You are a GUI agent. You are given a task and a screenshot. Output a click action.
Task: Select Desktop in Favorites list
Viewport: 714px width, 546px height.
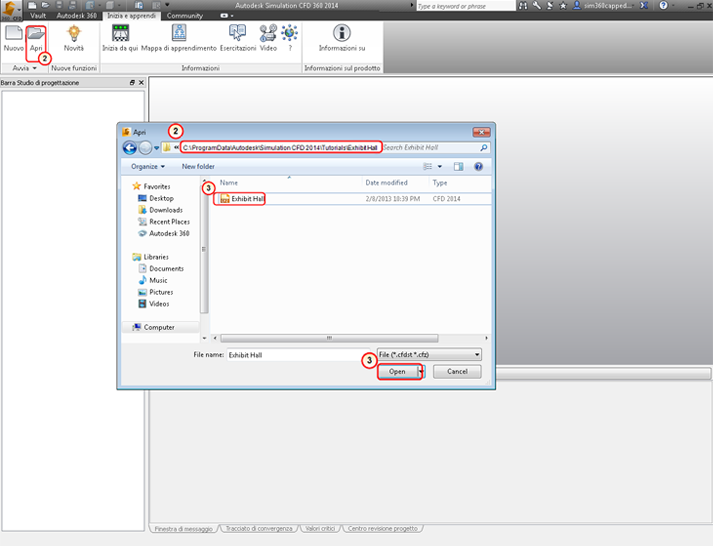[156, 199]
